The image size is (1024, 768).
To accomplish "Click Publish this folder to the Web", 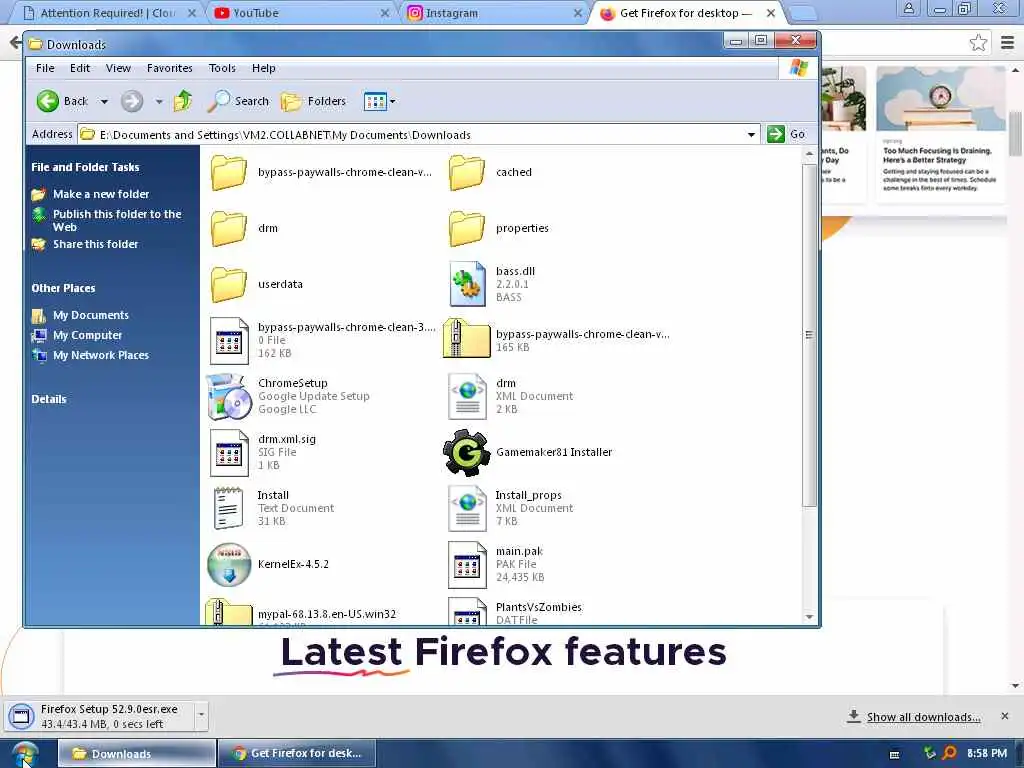I will pyautogui.click(x=117, y=220).
